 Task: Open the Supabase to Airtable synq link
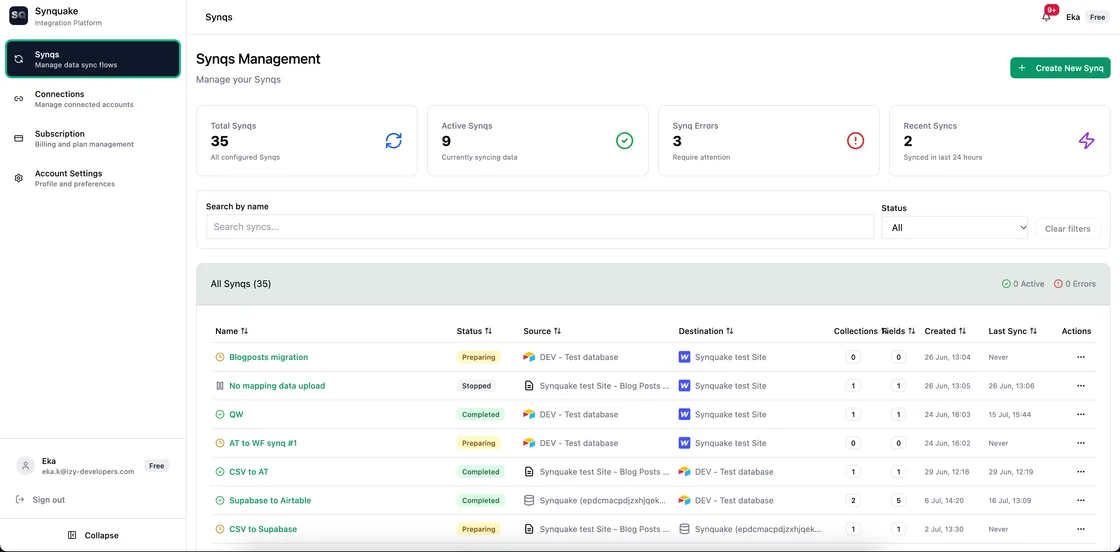[270, 501]
